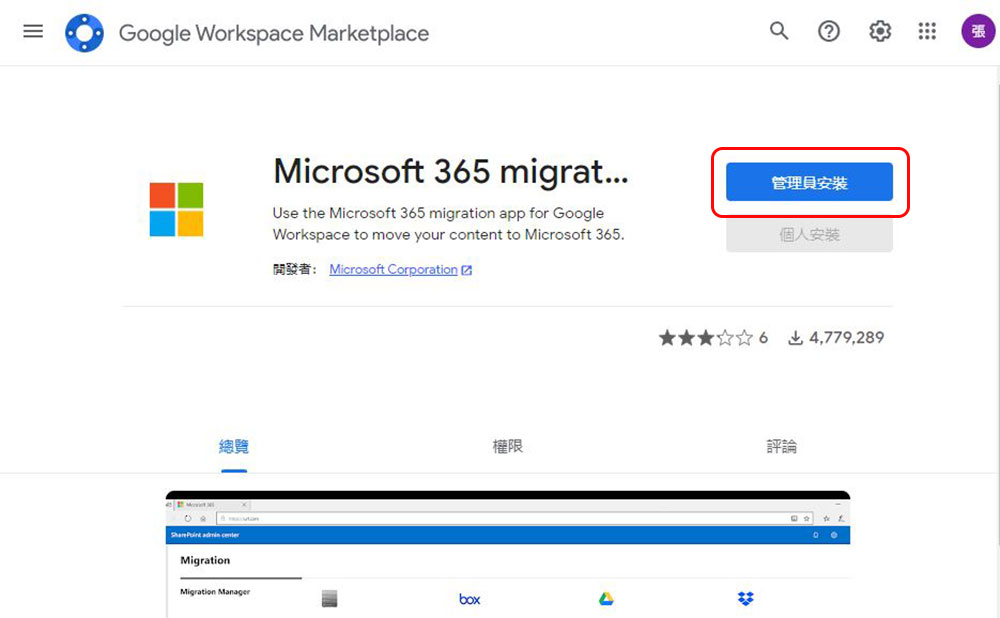Image resolution: width=1000 pixels, height=618 pixels.
Task: Click the Google Workspace Marketplace logo
Action: pos(84,33)
